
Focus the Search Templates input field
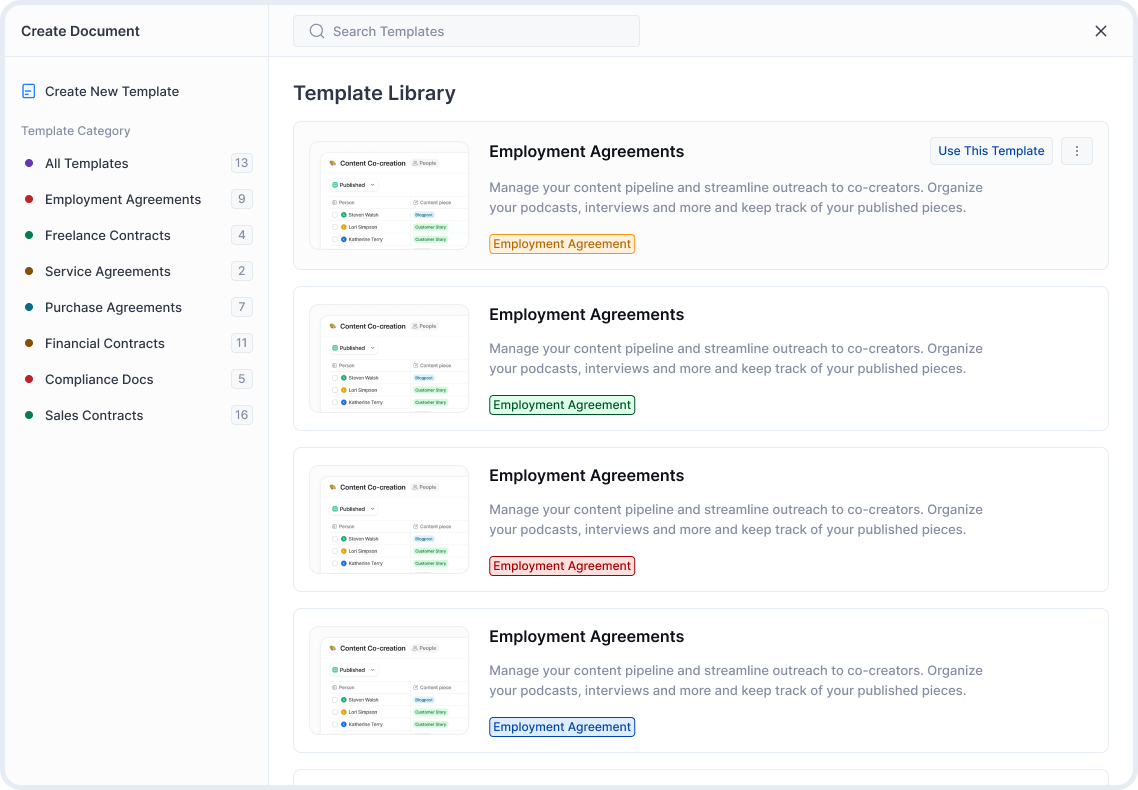pos(480,31)
